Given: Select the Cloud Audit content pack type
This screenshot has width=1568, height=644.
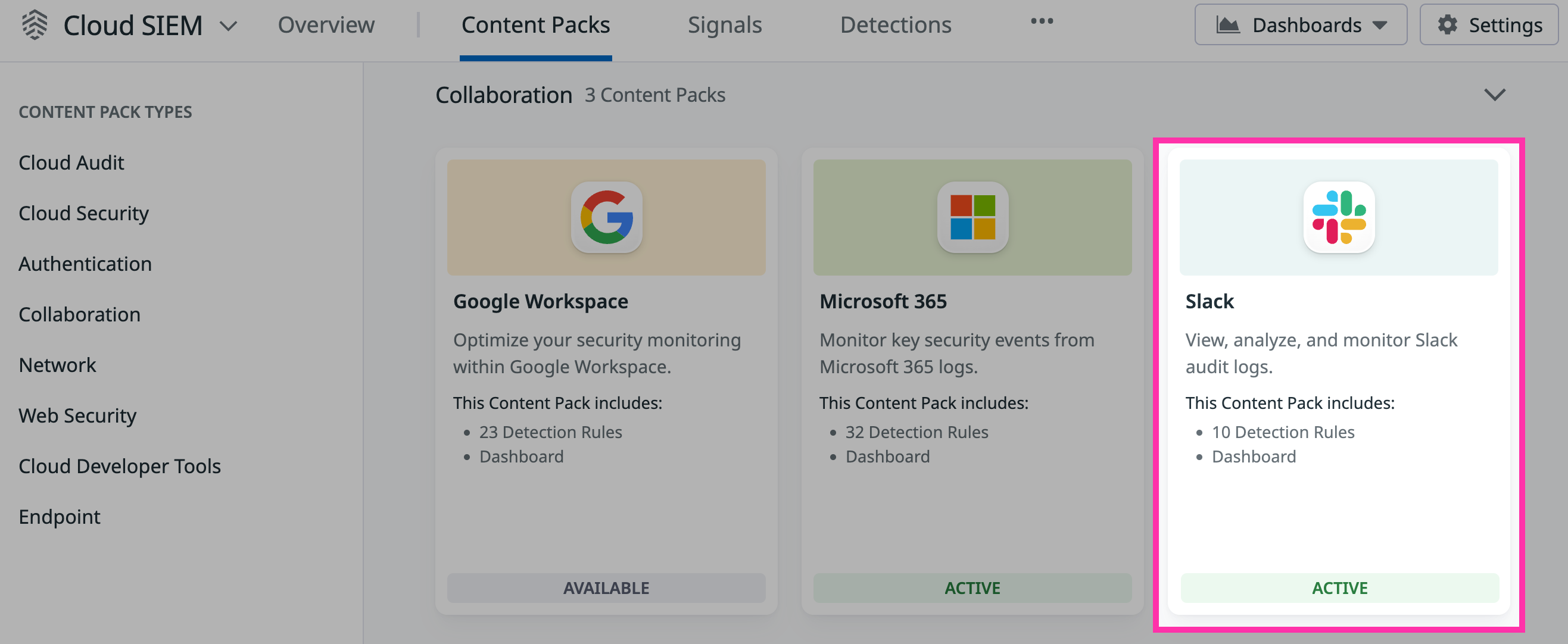Looking at the screenshot, I should 71,162.
